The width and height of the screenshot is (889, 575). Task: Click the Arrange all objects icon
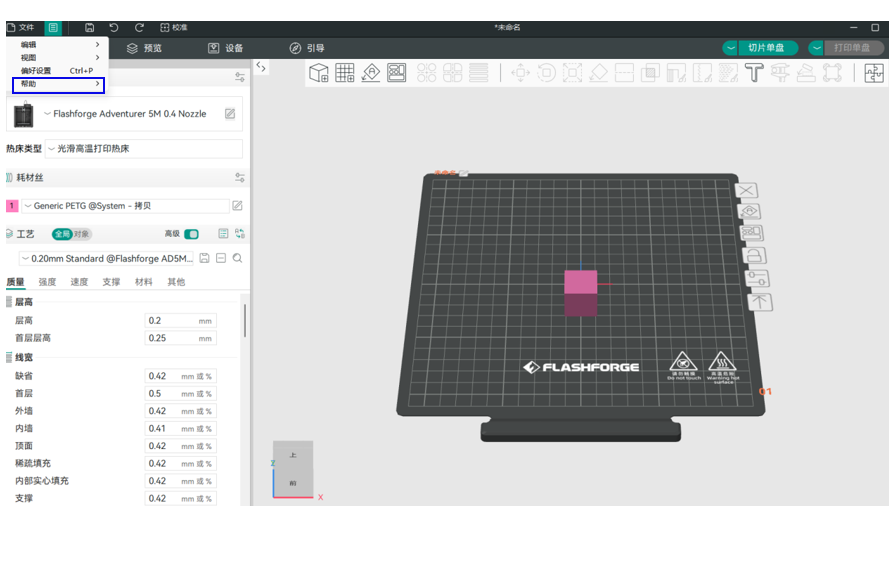[397, 73]
